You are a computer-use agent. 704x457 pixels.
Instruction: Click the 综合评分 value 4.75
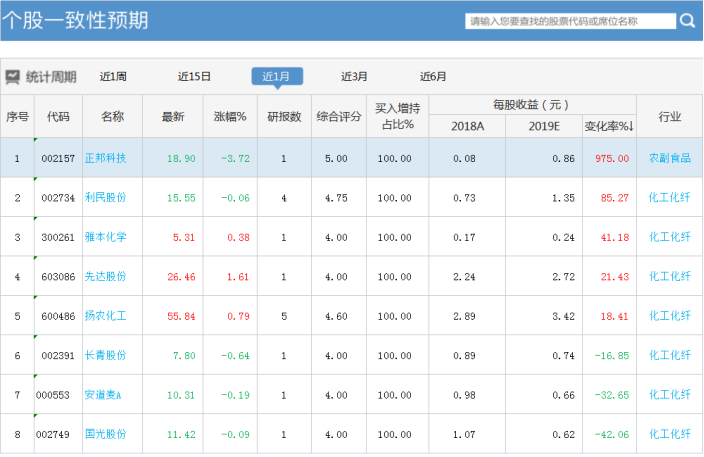click(336, 198)
